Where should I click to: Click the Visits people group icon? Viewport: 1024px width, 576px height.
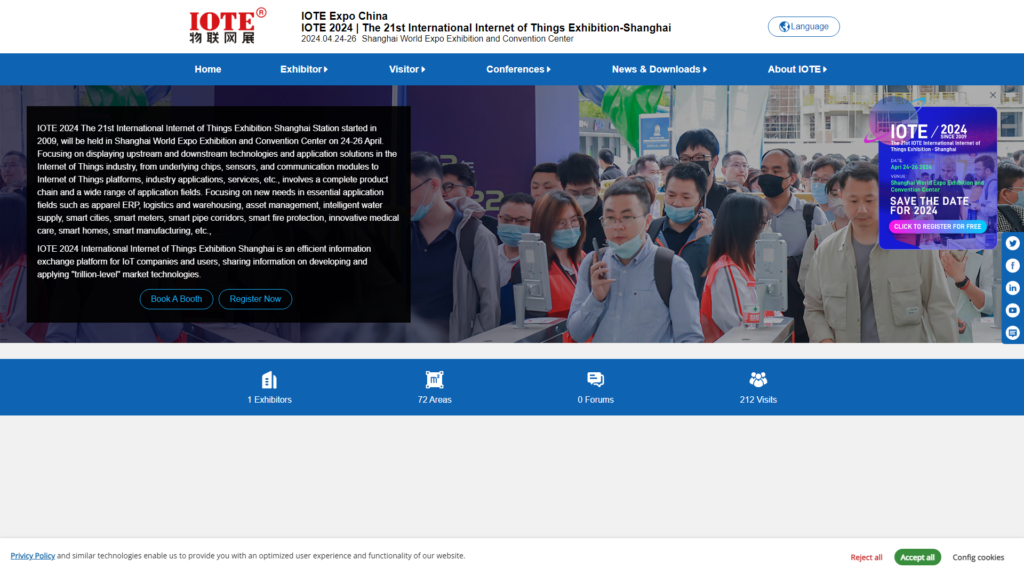coord(758,379)
